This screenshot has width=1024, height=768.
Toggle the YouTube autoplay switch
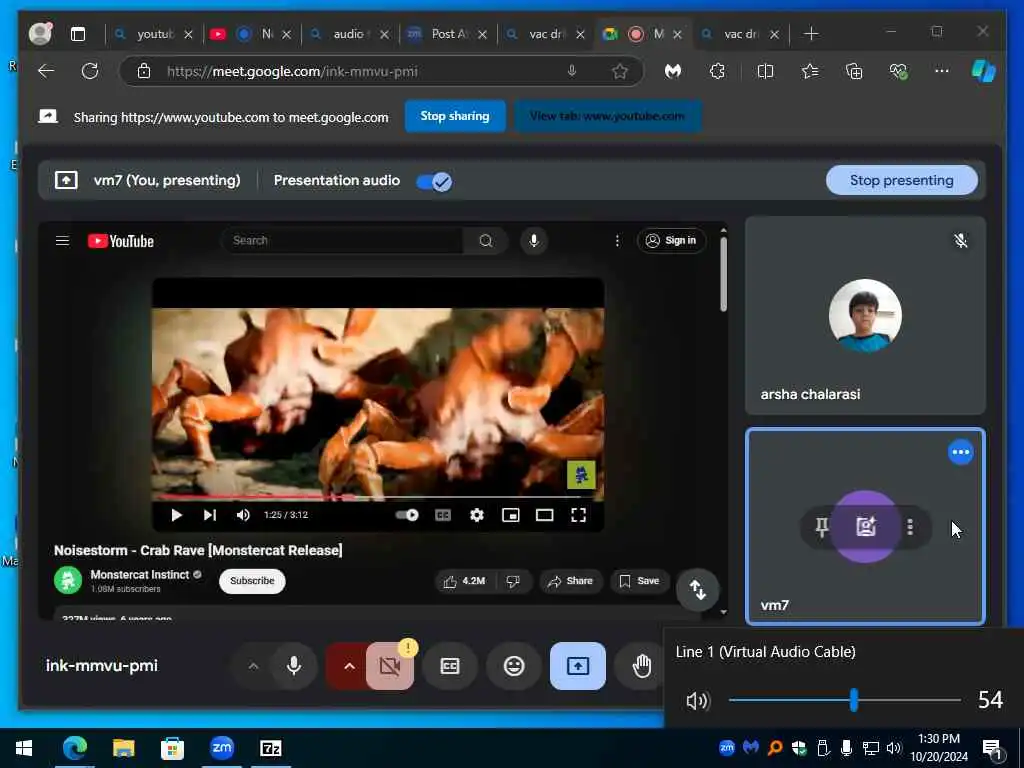407,515
